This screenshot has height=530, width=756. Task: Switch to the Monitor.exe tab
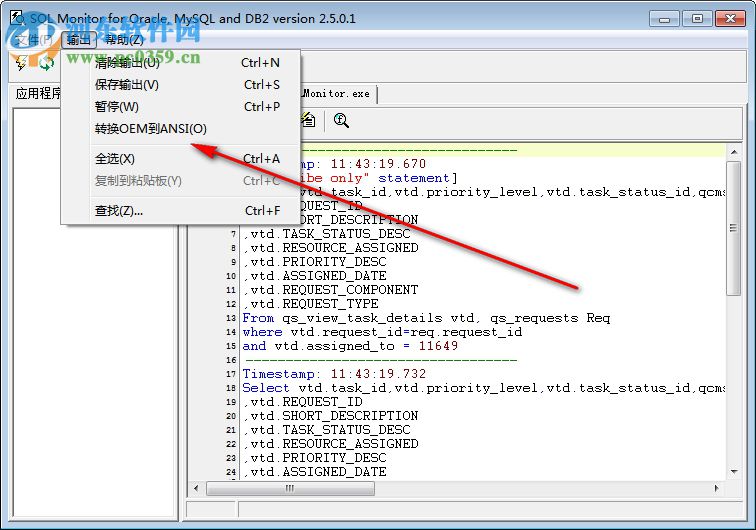(337, 94)
